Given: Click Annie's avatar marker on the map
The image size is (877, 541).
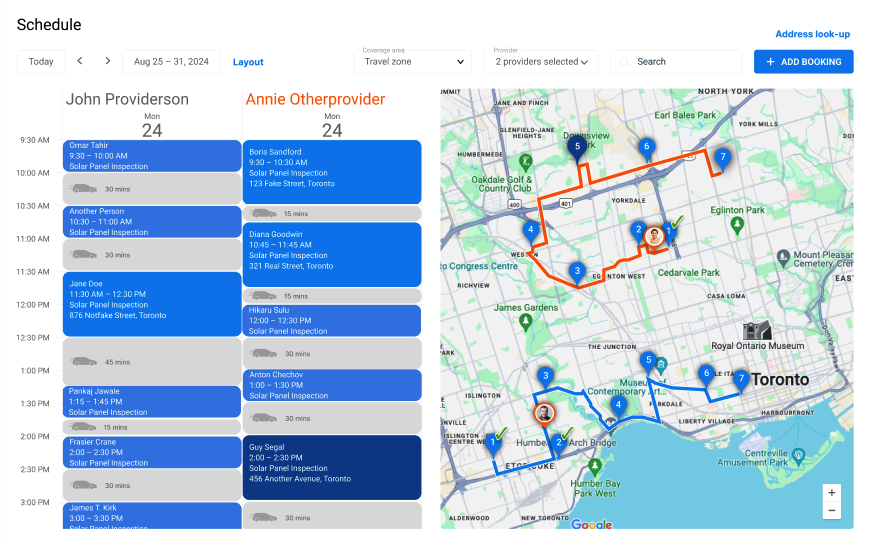Looking at the screenshot, I should coord(654,237).
